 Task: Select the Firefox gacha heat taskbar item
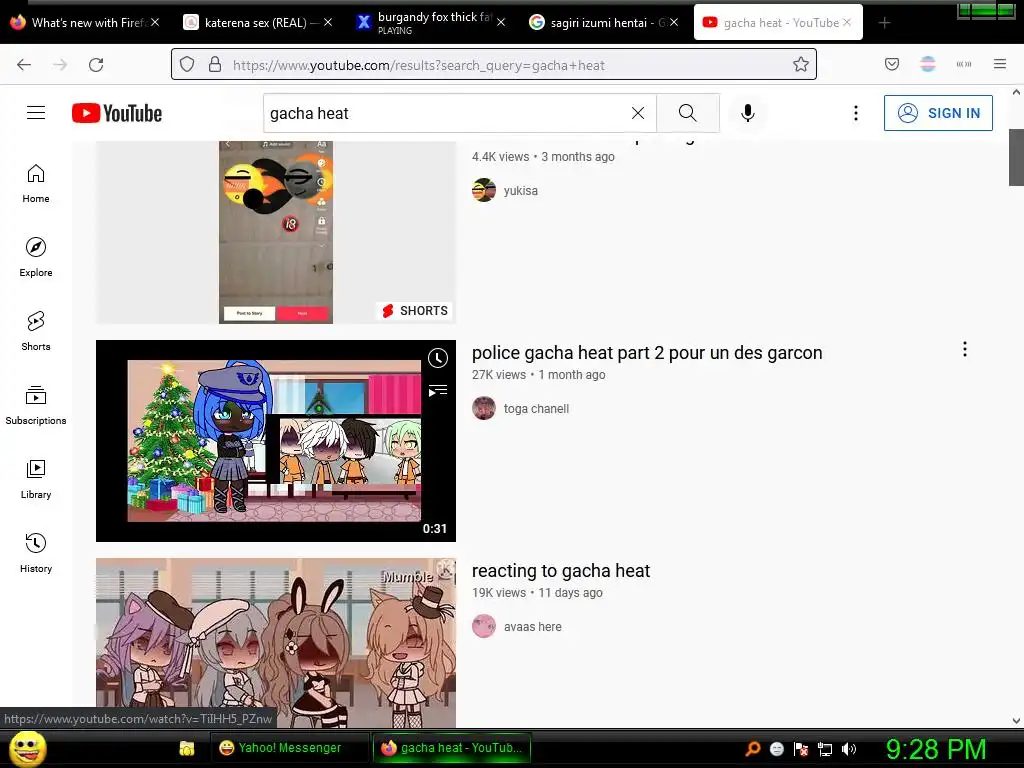451,748
